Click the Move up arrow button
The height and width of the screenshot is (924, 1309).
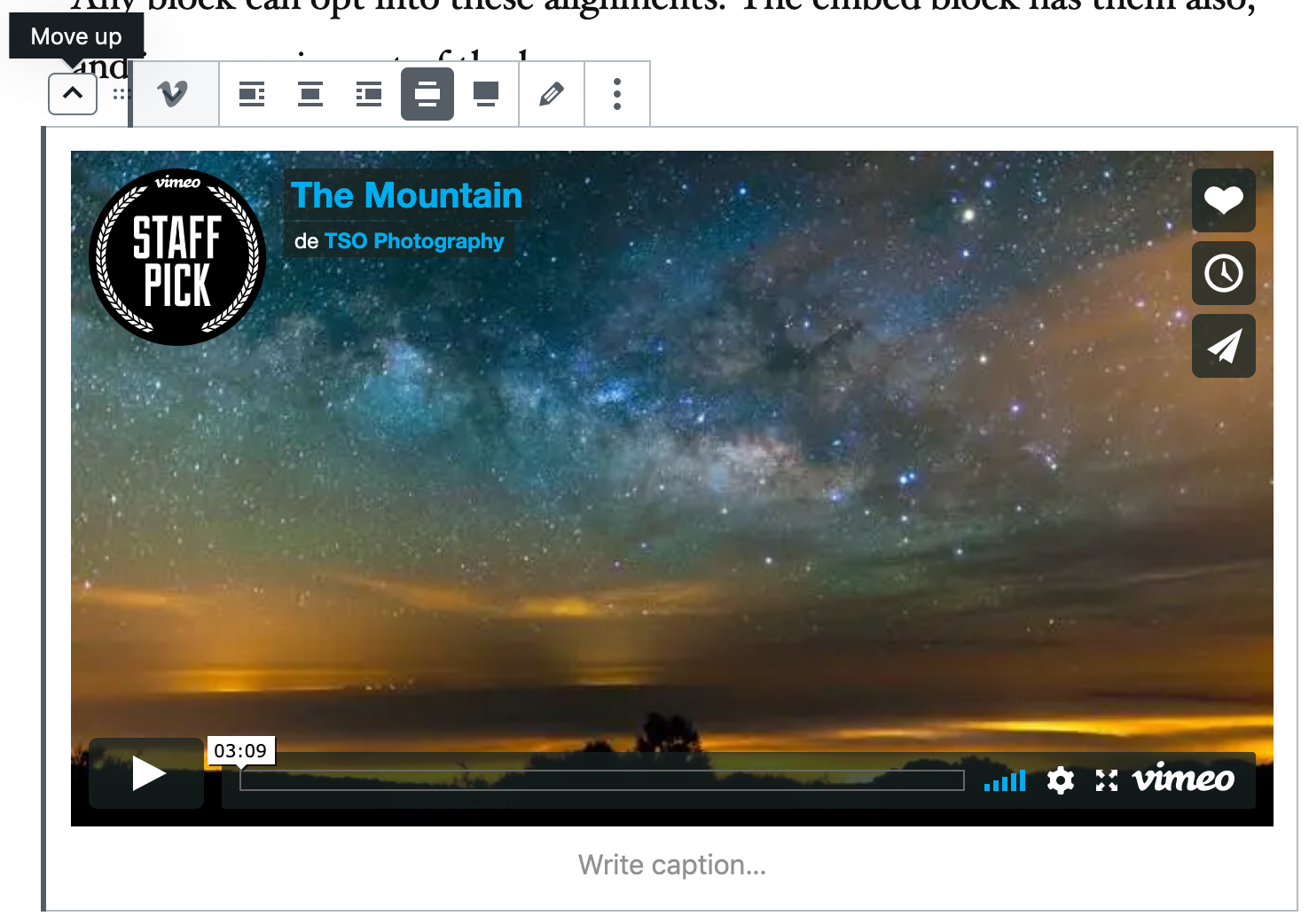tap(73, 94)
